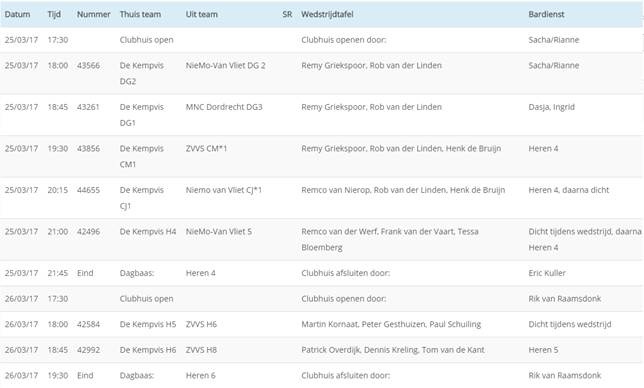
Task: Select ZVVS H6 away team cell
Action: tap(201, 324)
